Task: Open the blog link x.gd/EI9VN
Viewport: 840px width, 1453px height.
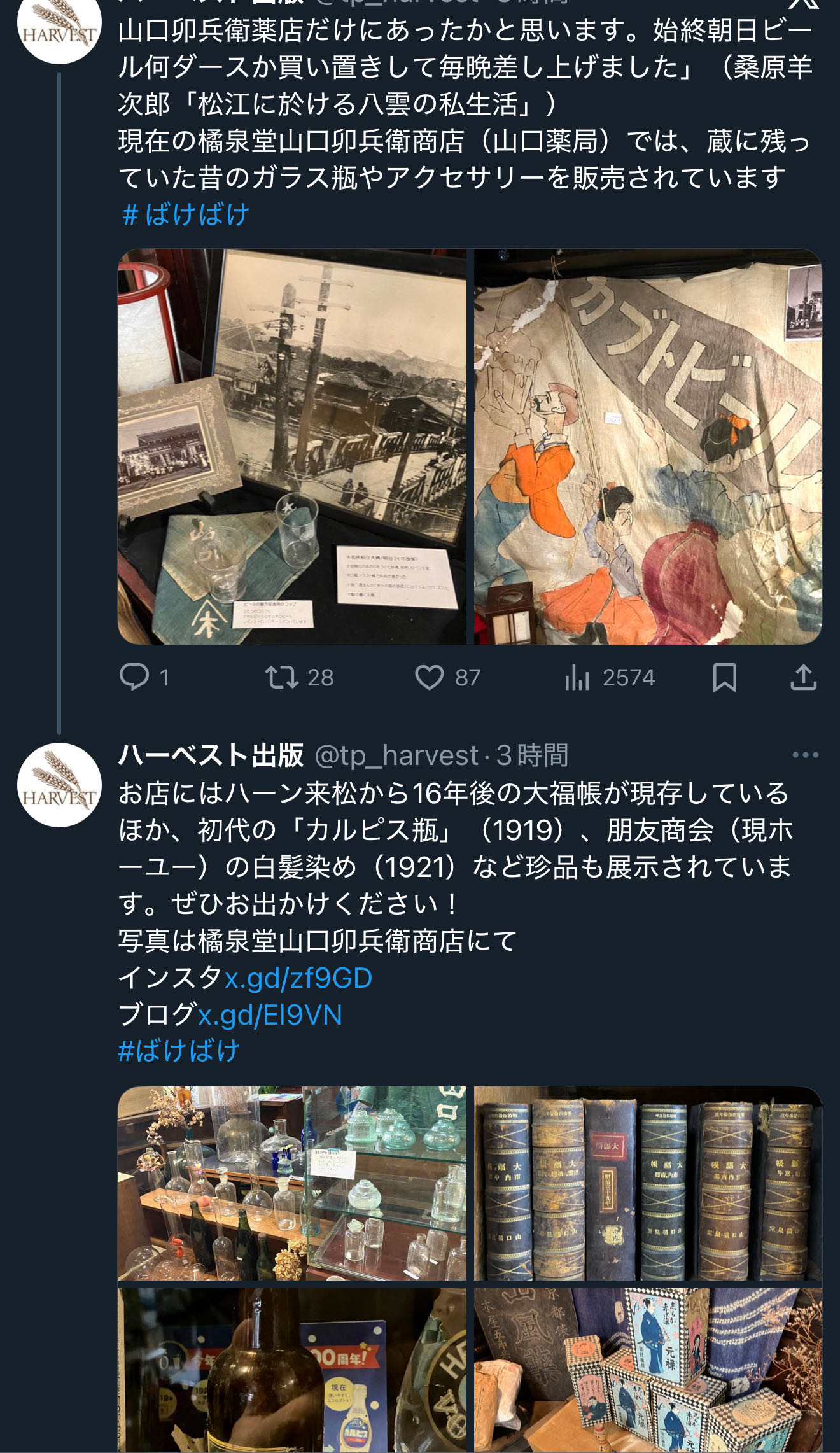Action: click(270, 1015)
